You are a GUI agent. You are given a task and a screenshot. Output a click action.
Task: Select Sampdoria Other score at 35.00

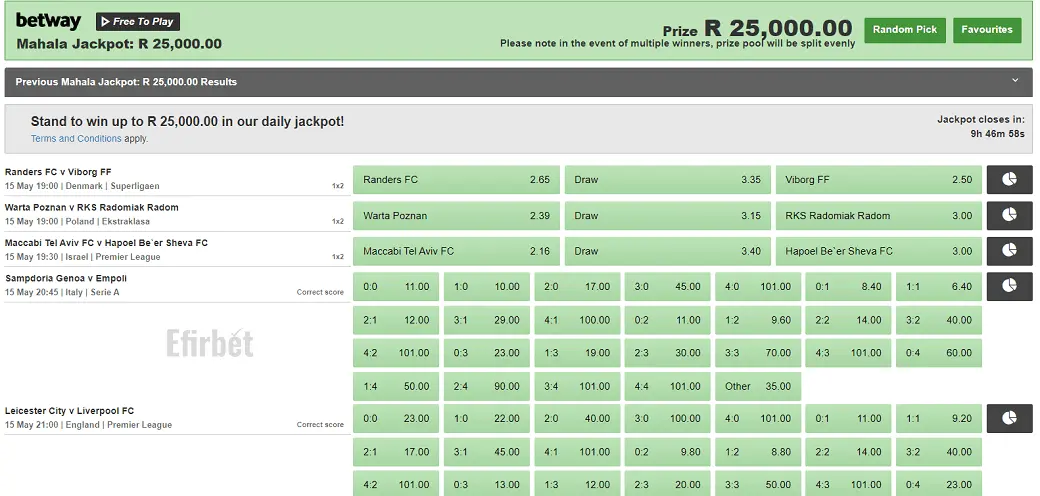[758, 386]
